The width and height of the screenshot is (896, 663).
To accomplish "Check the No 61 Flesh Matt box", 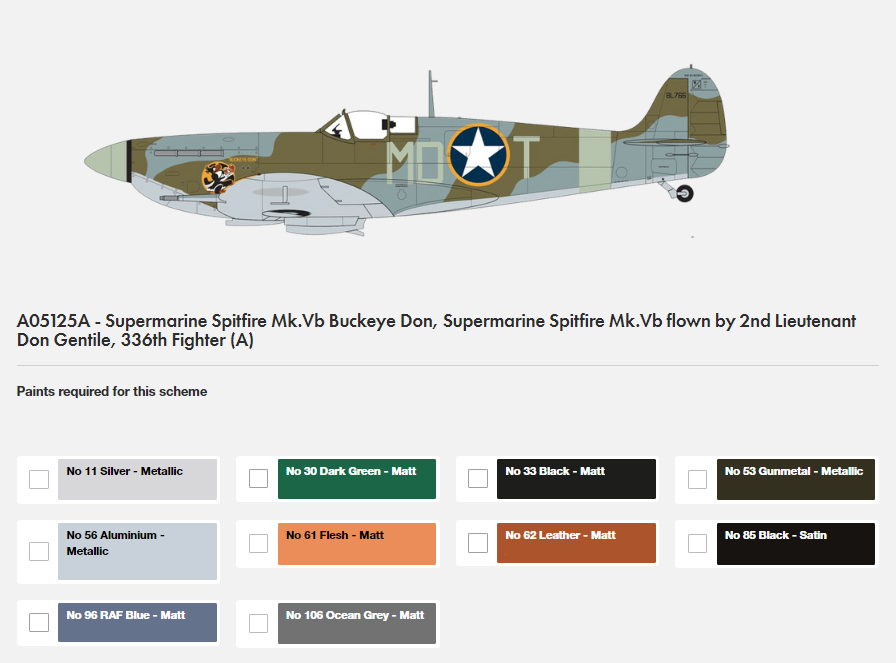I will point(258,543).
